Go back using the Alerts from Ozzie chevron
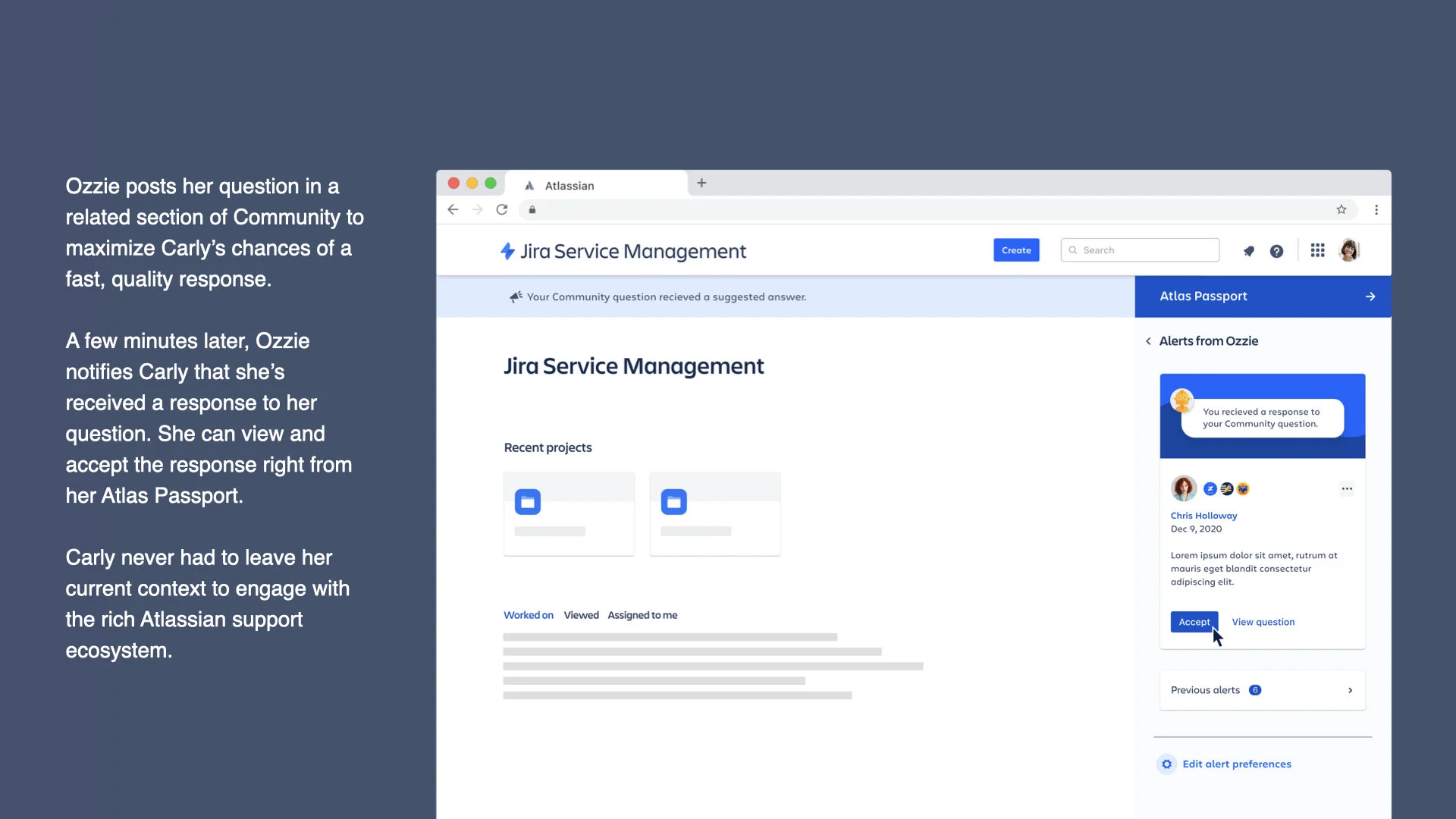The image size is (1456, 819). tap(1148, 341)
